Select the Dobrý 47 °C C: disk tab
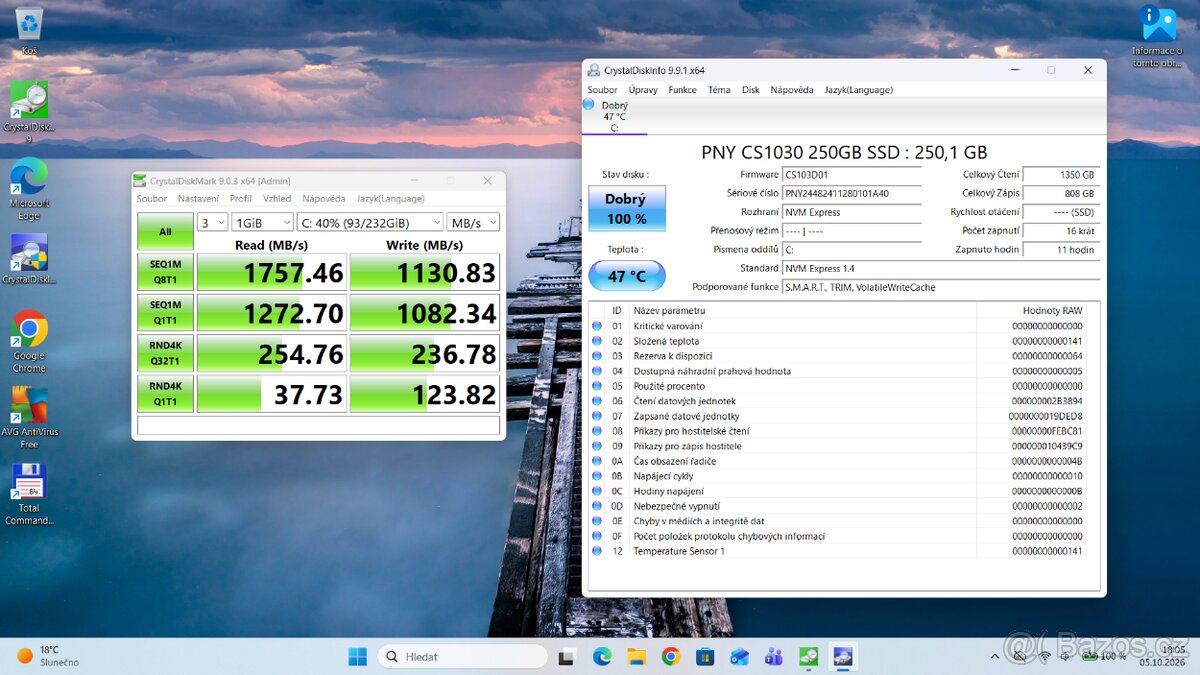This screenshot has width=1200, height=675. point(614,116)
